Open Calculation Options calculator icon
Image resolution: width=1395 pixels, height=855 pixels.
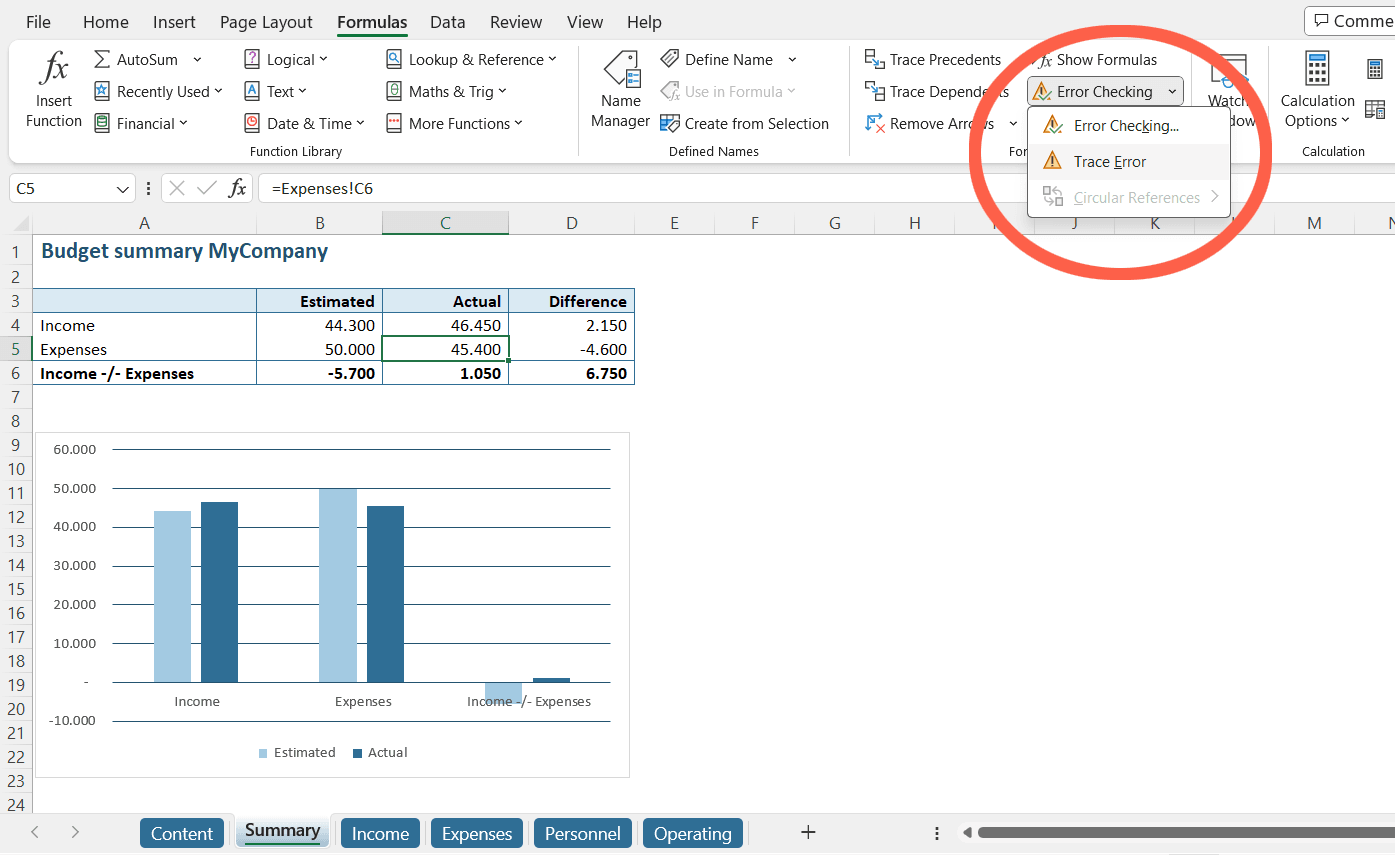pos(1317,70)
